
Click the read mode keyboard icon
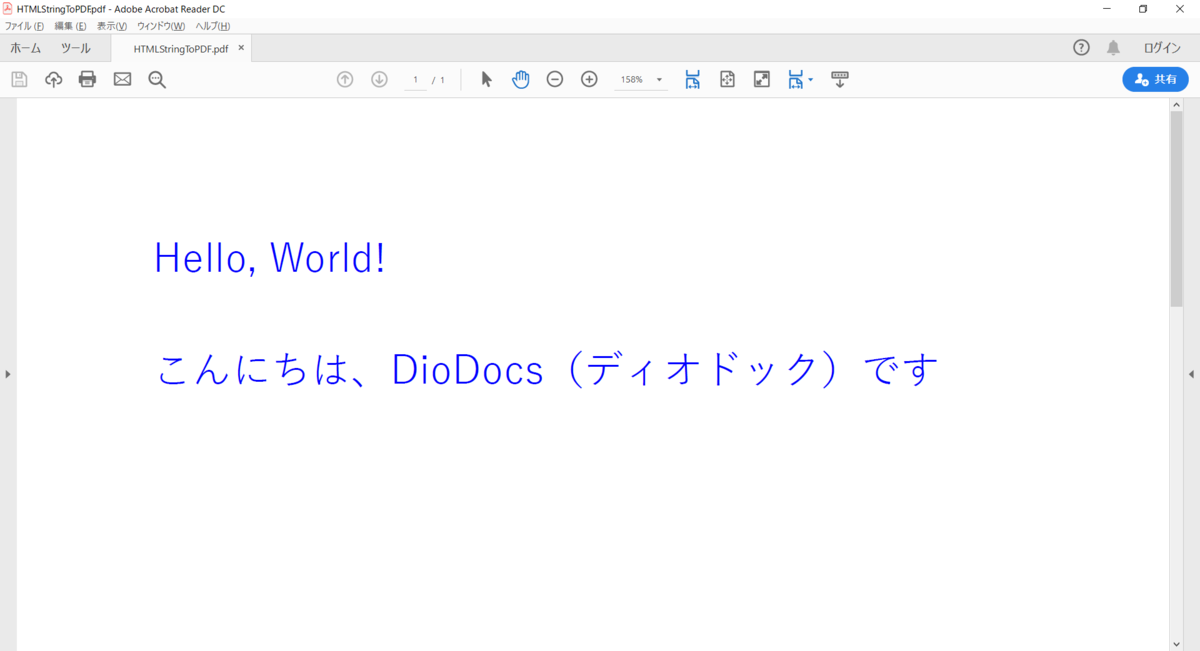pyautogui.click(x=840, y=79)
